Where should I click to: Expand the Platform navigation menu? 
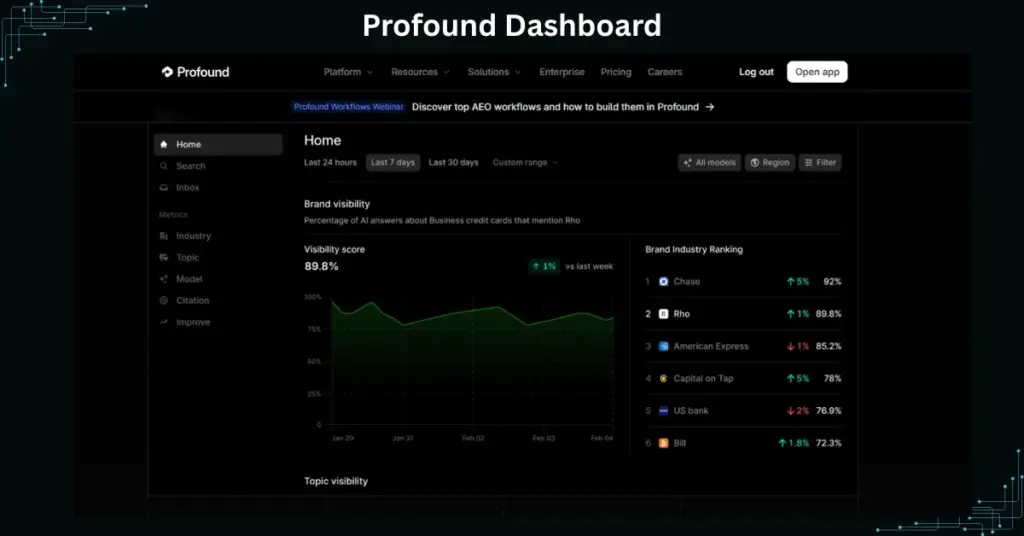348,72
